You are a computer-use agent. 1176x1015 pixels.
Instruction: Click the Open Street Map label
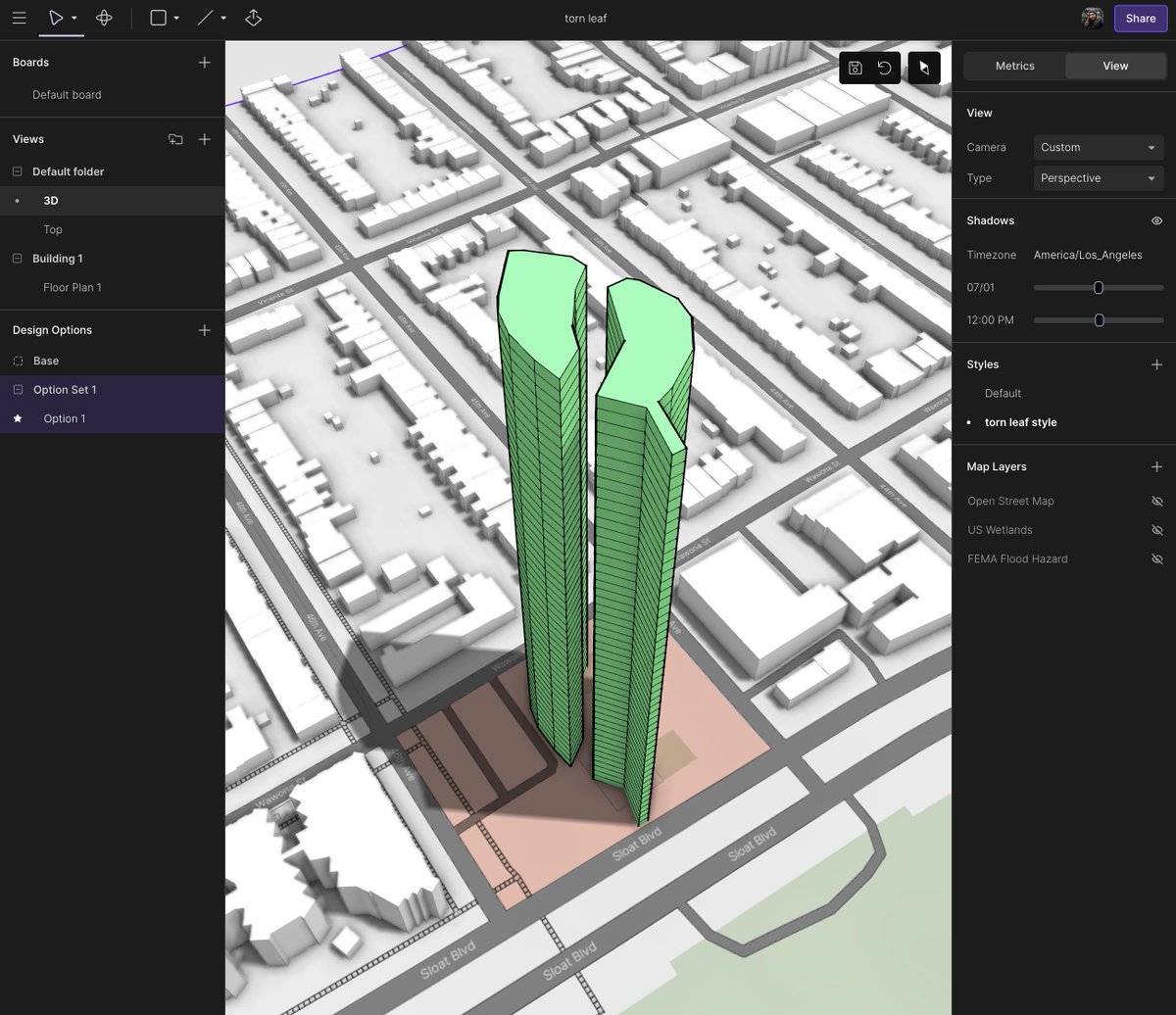(x=1010, y=501)
